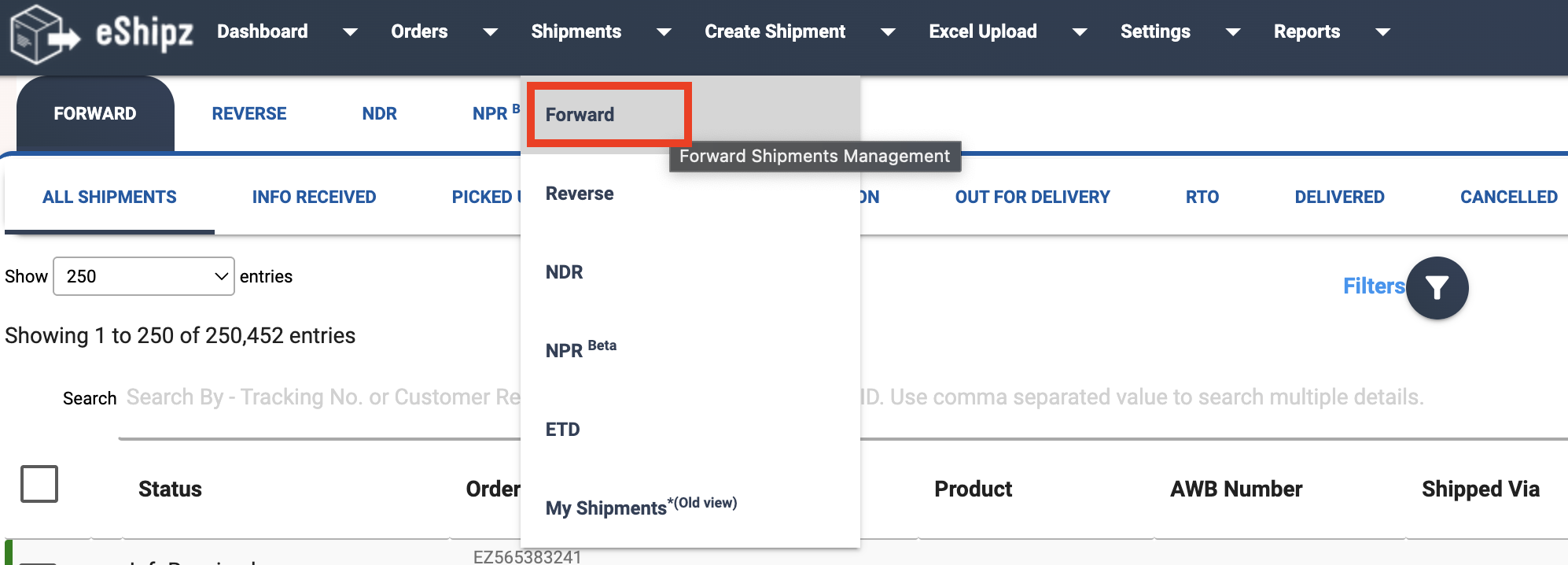Expand the Orders dropdown arrow

(490, 32)
